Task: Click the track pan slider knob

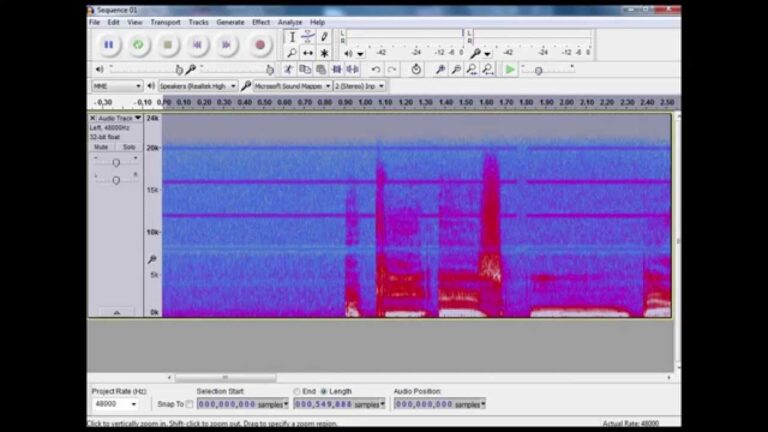Action: point(116,180)
